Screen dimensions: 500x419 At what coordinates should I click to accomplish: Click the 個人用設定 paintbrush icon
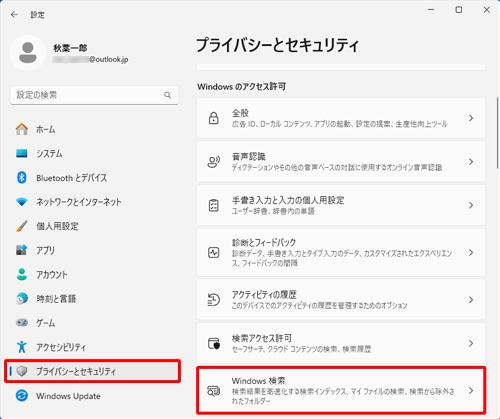click(x=22, y=226)
